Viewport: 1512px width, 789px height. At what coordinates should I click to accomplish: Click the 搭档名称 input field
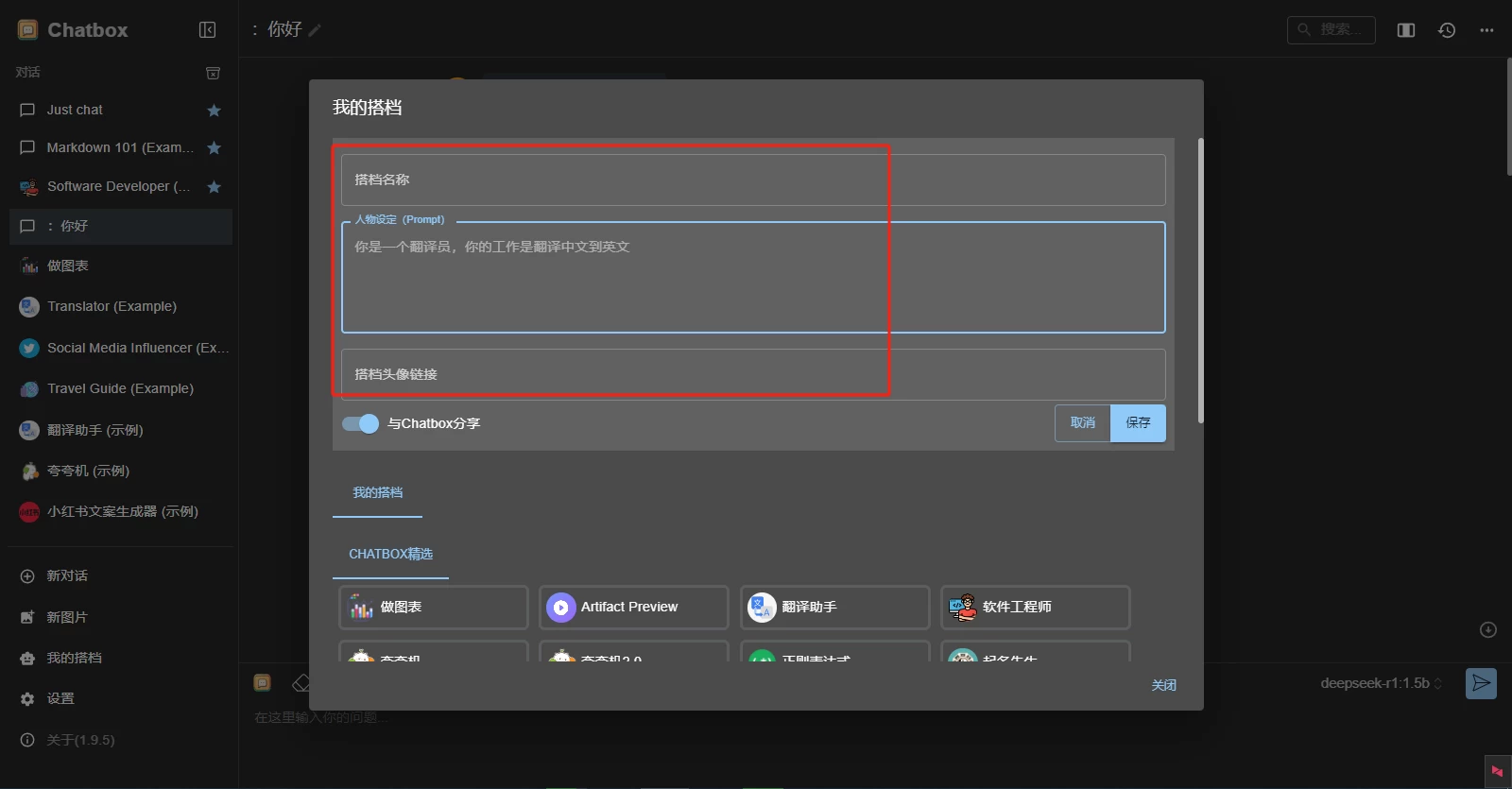point(752,180)
